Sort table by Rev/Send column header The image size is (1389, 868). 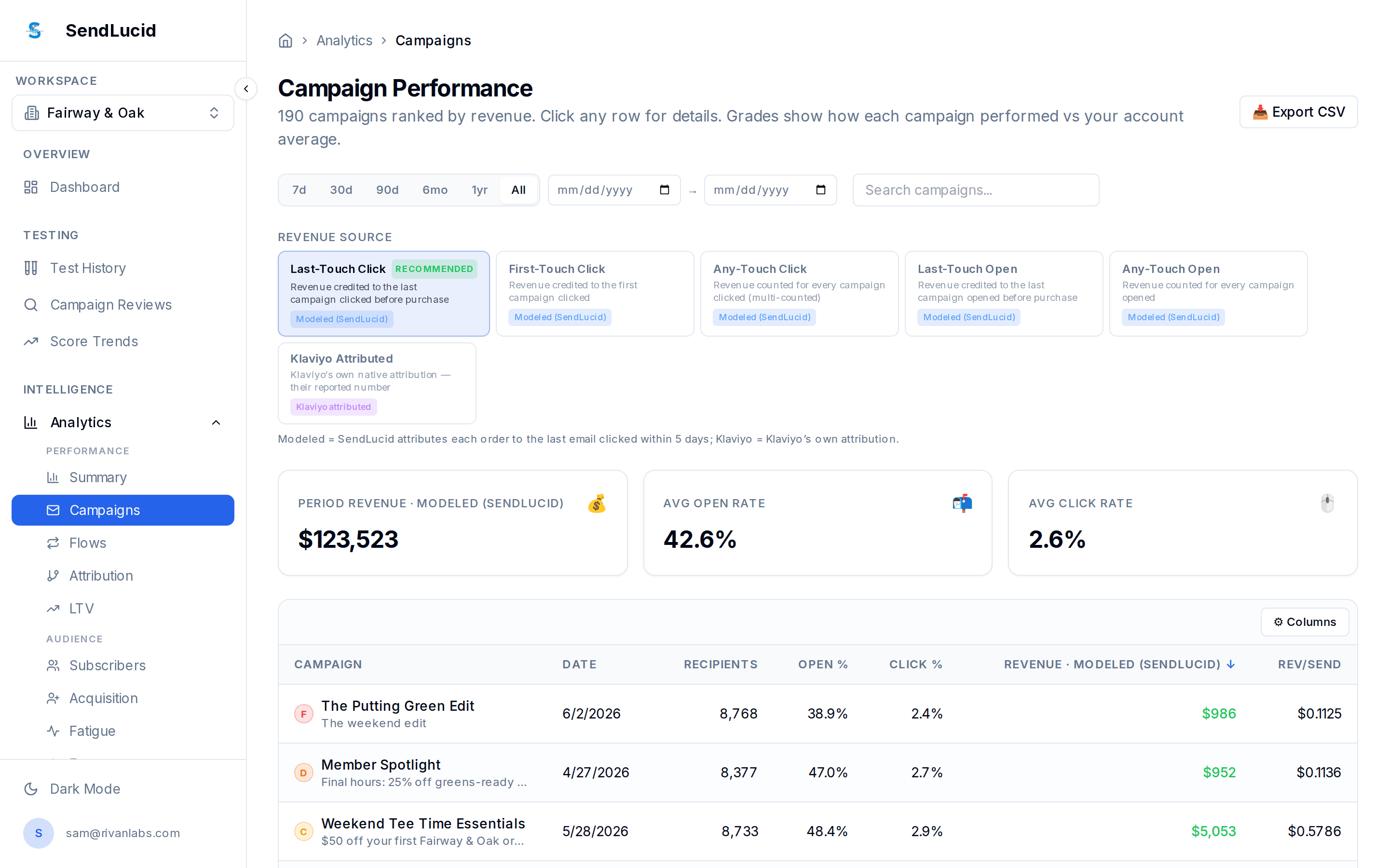1309,664
